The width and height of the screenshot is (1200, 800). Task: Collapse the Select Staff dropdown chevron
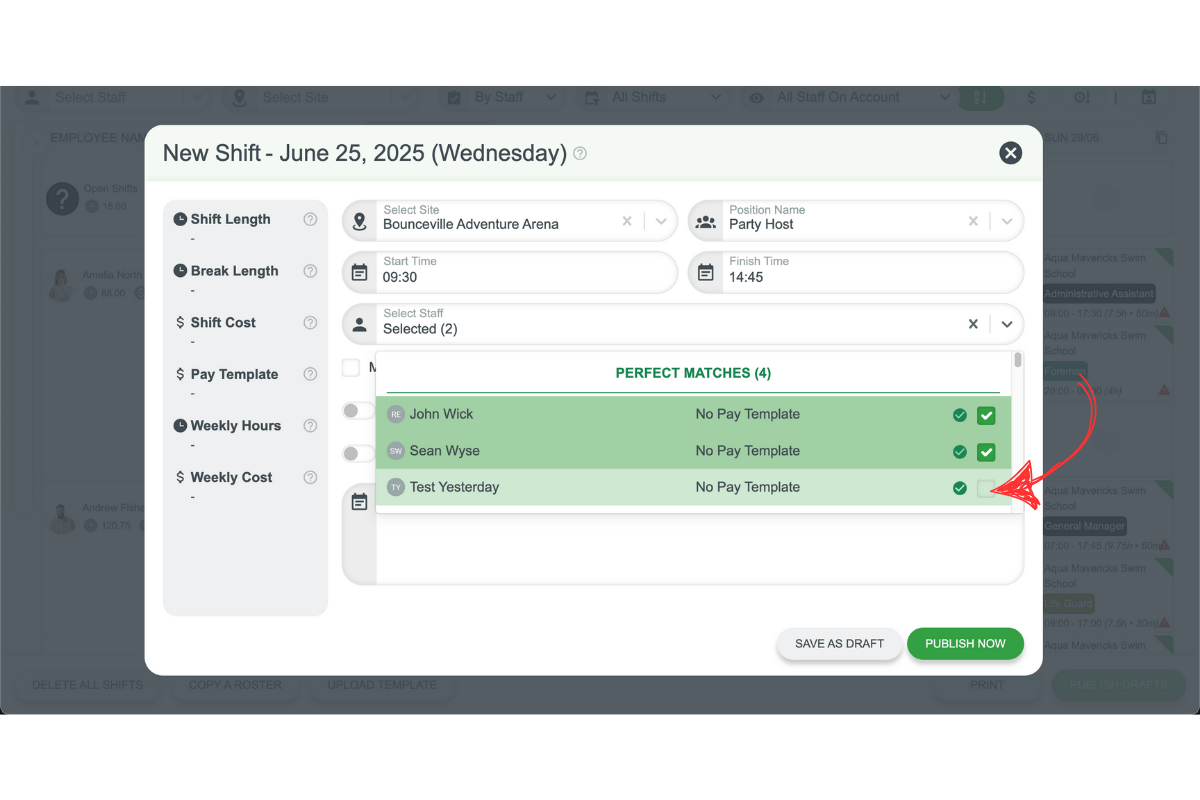click(x=1007, y=324)
